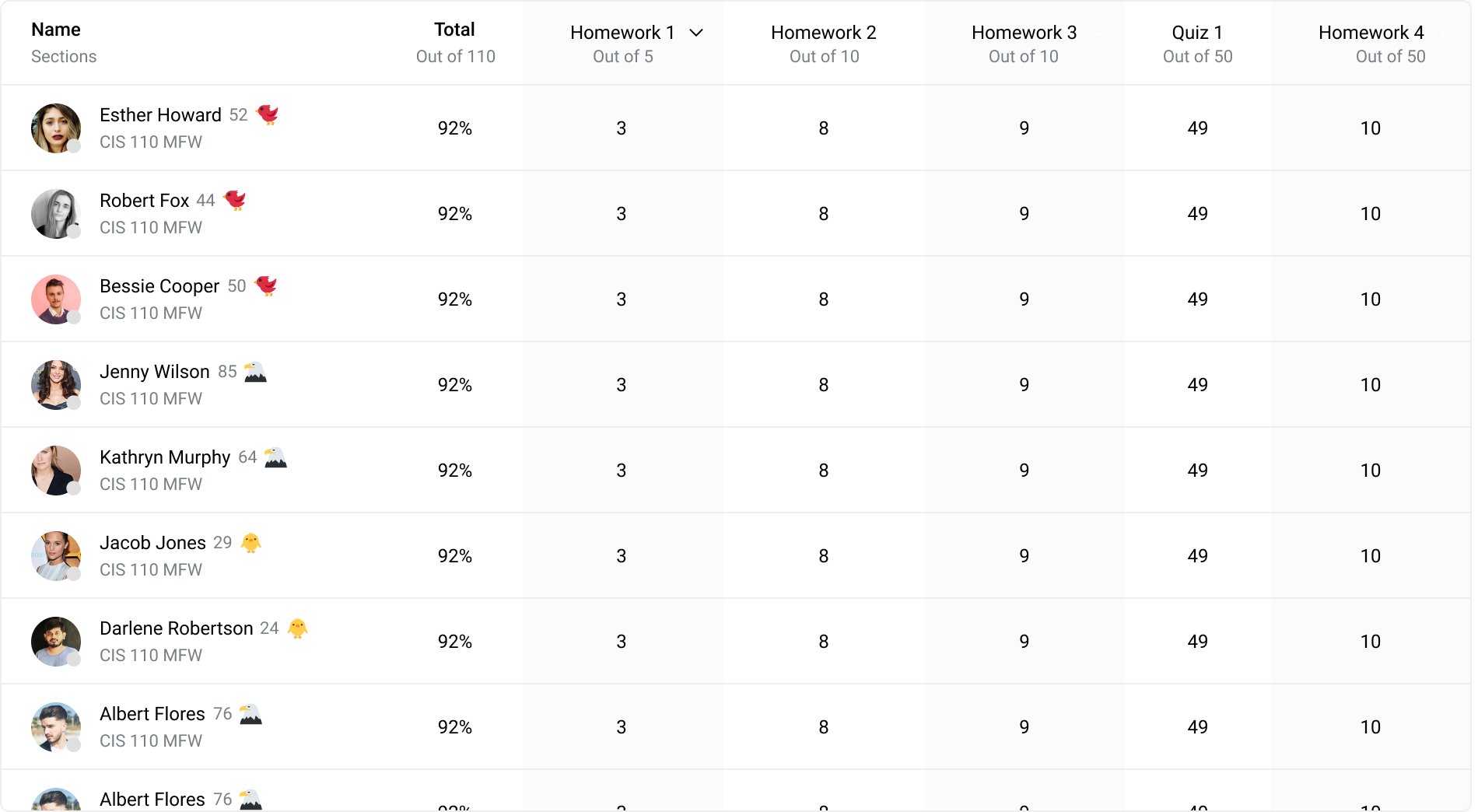
Task: Click Bessie Cooper's red bird badge
Action: pos(266,285)
